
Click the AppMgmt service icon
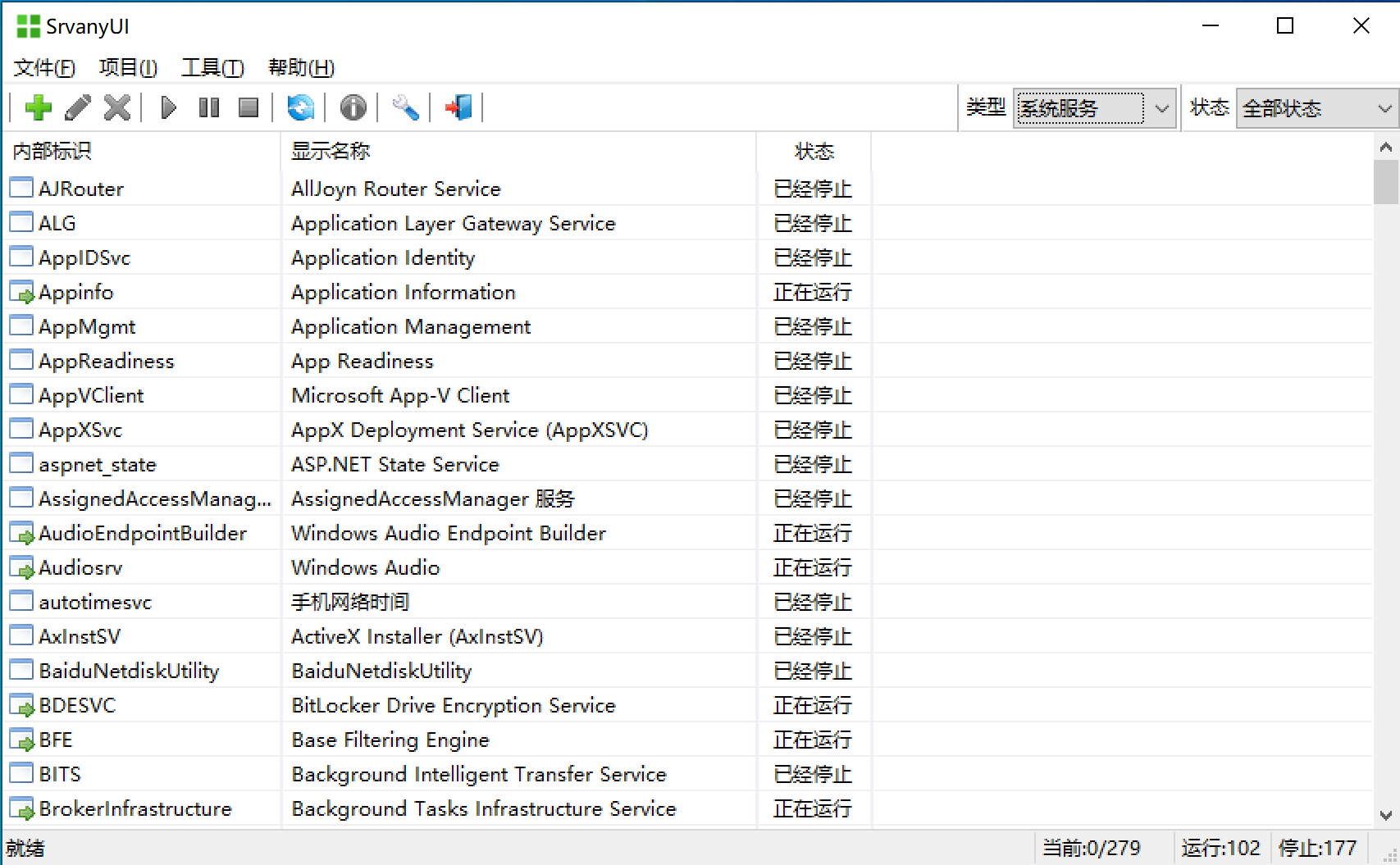click(21, 326)
